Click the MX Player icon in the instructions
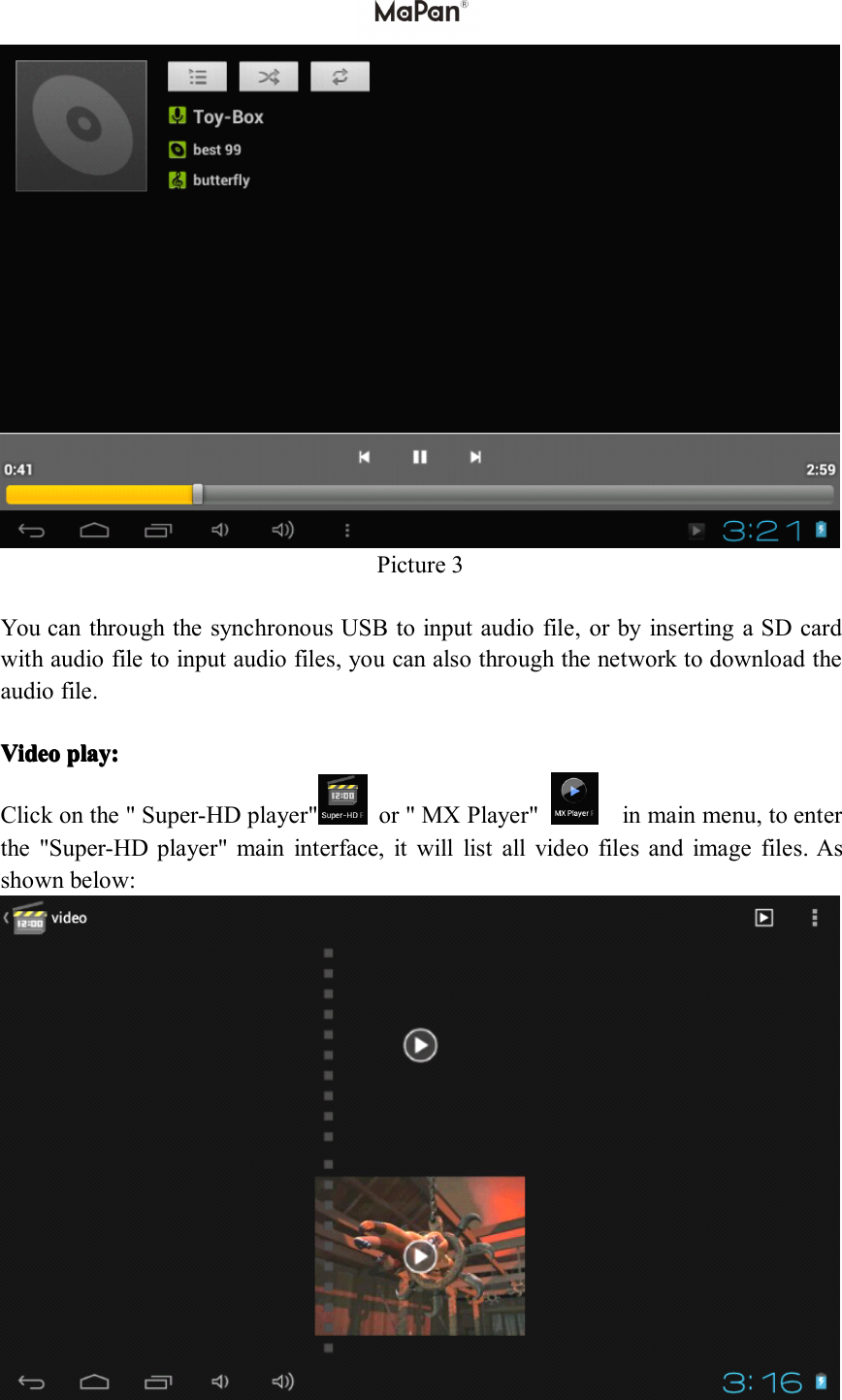 574,798
